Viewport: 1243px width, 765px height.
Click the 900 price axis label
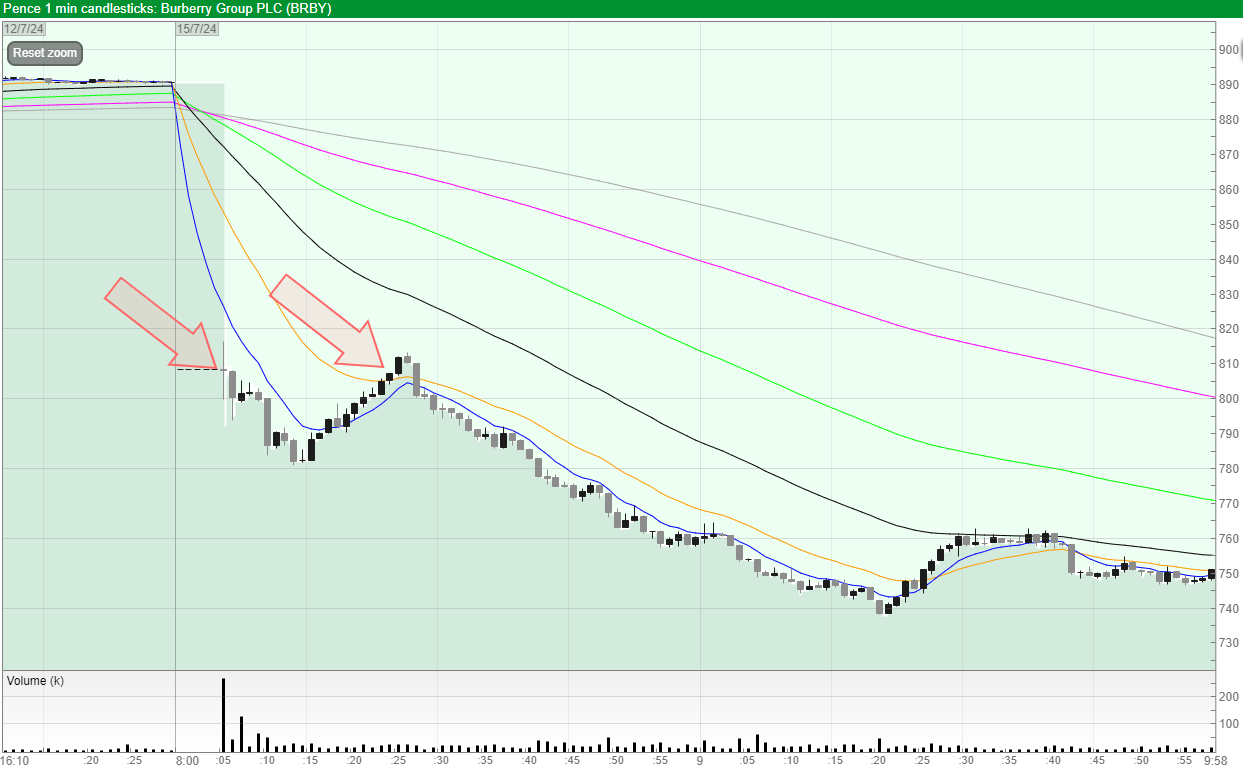coord(1228,50)
